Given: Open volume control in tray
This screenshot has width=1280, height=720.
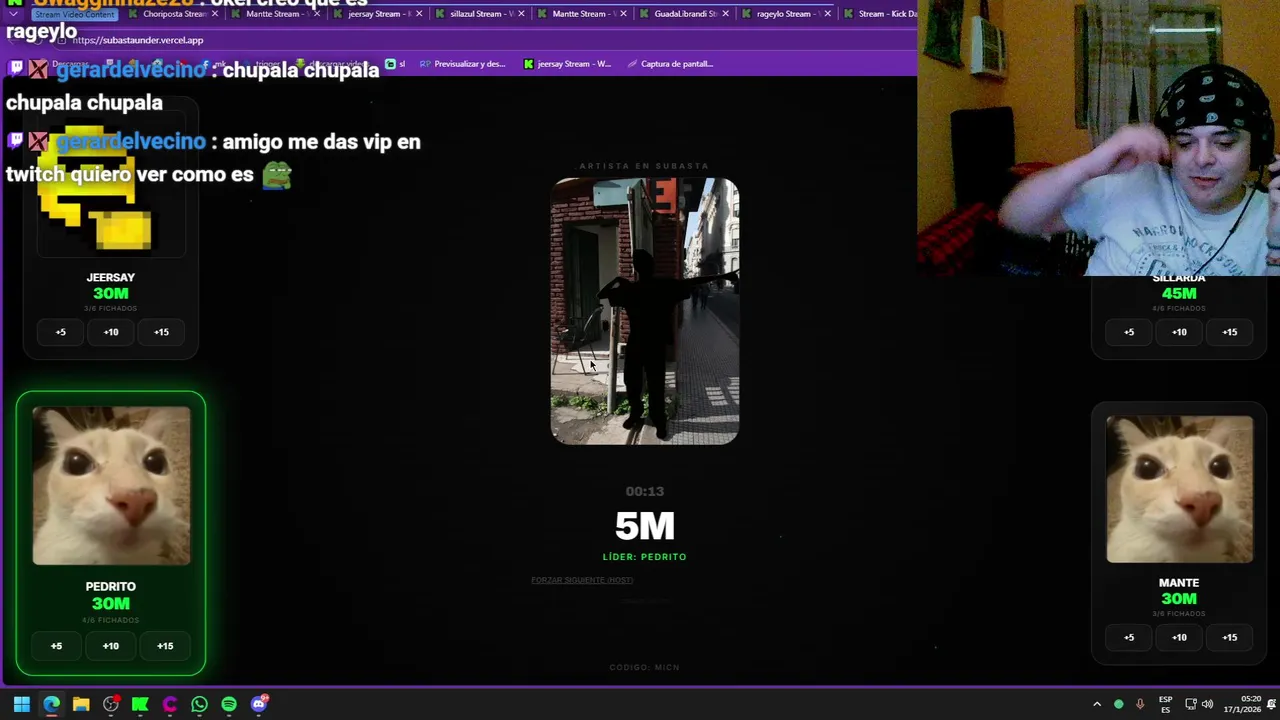Looking at the screenshot, I should tap(1207, 704).
